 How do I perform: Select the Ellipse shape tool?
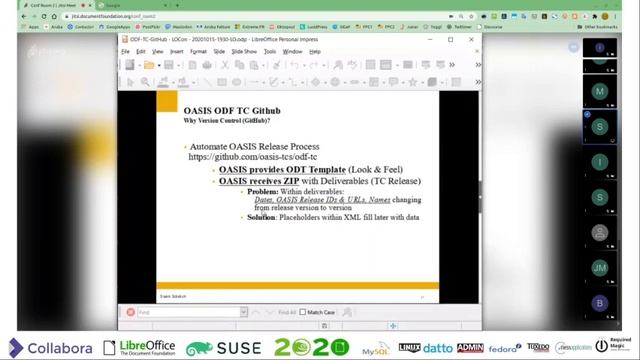click(x=237, y=82)
